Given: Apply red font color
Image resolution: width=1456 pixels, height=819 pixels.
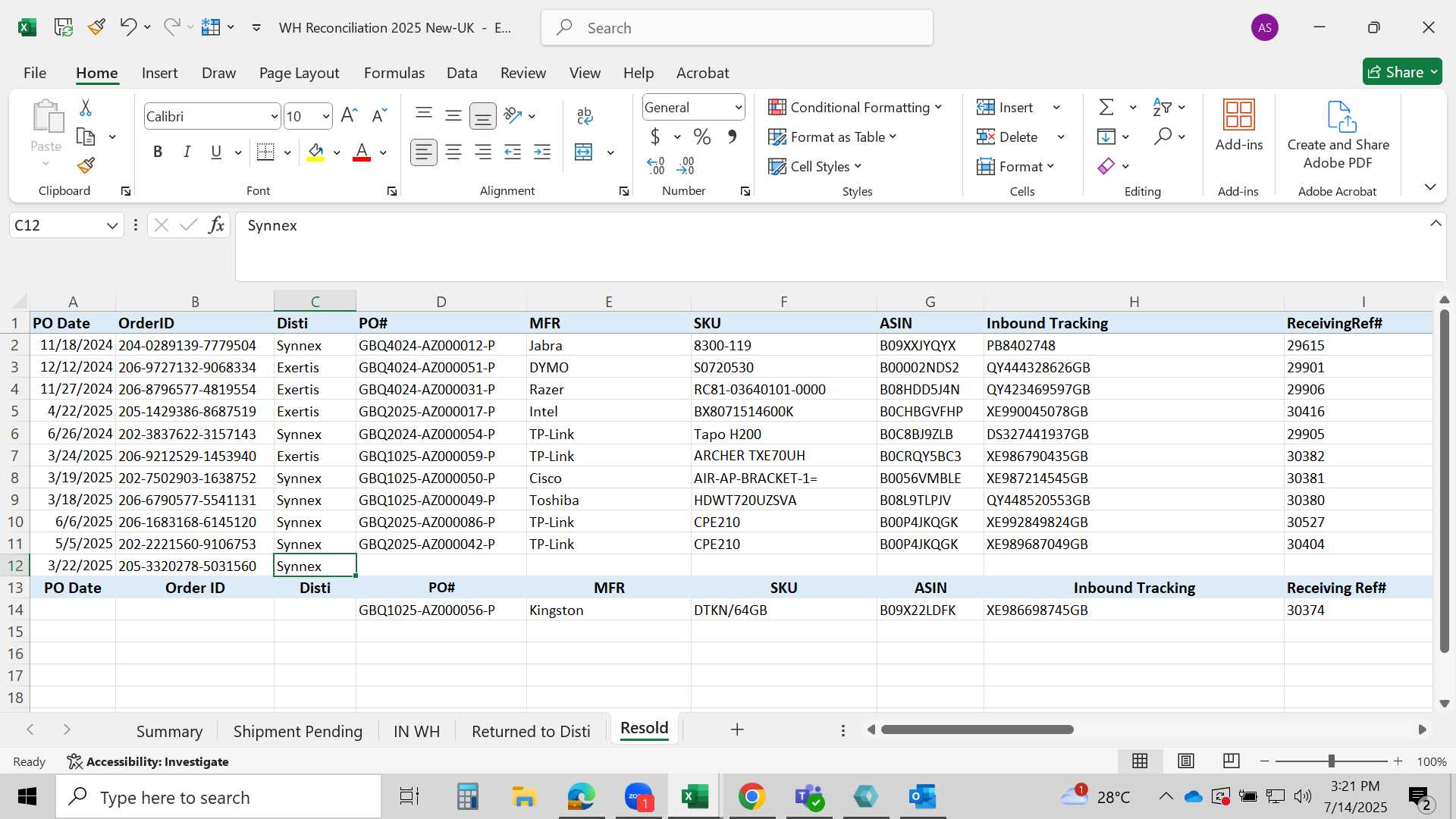Looking at the screenshot, I should click(x=362, y=152).
